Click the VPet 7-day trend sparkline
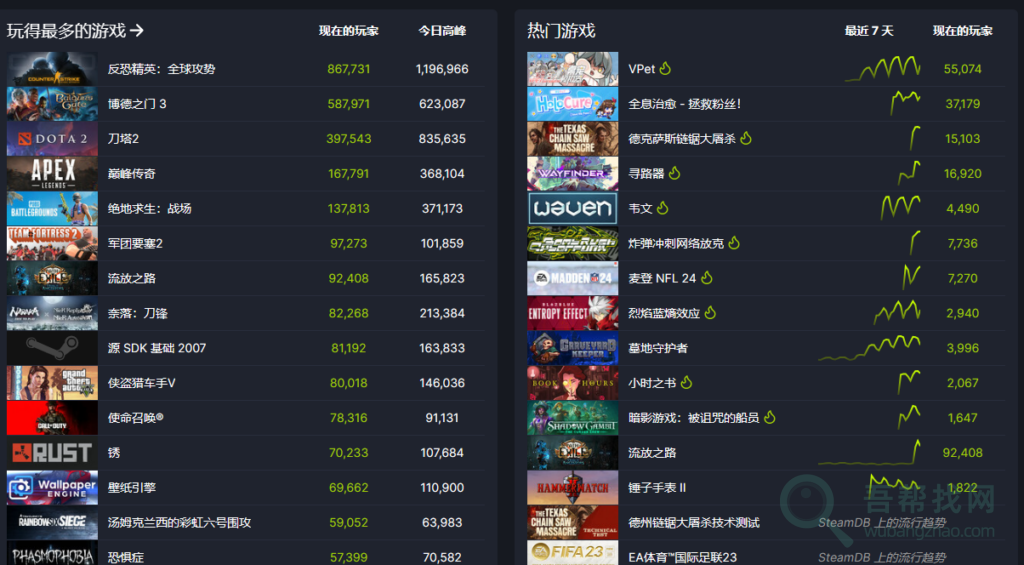This screenshot has width=1024, height=565. [x=882, y=69]
